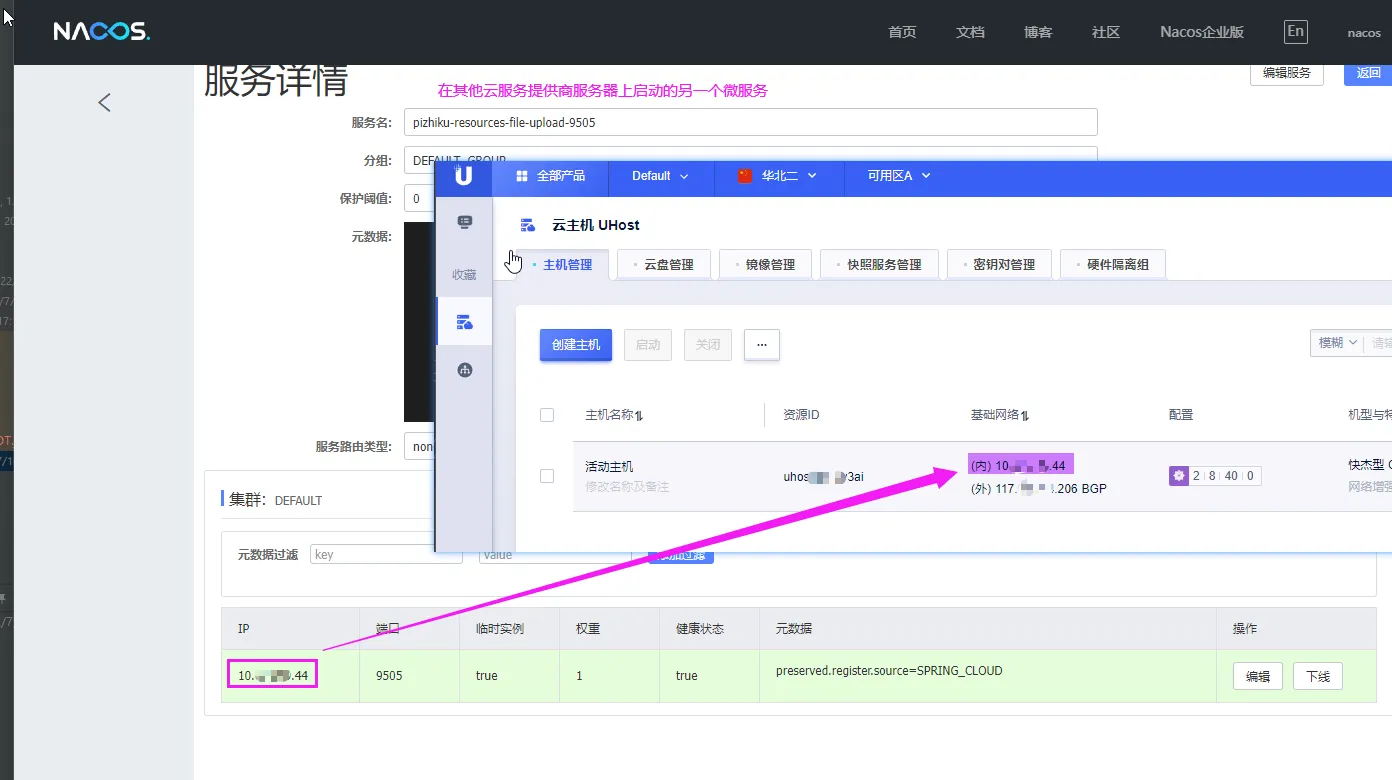Click 下线 for the instance row
The width and height of the screenshot is (1392, 780).
[1318, 677]
